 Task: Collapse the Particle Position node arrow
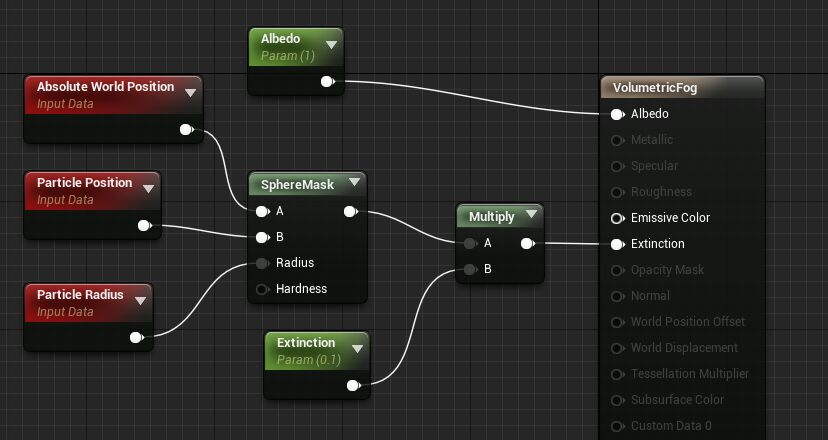[148, 189]
